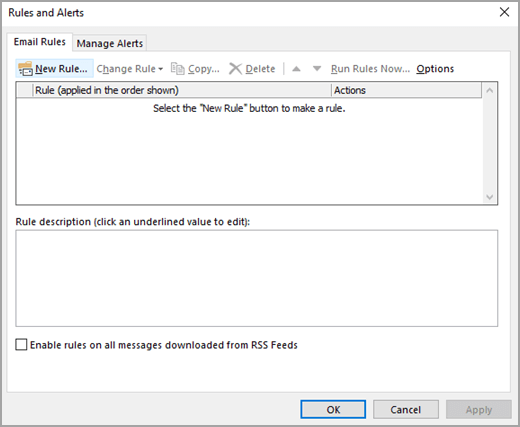Close the Rules and Alerts dialog
The height and width of the screenshot is (427, 520).
click(x=504, y=12)
